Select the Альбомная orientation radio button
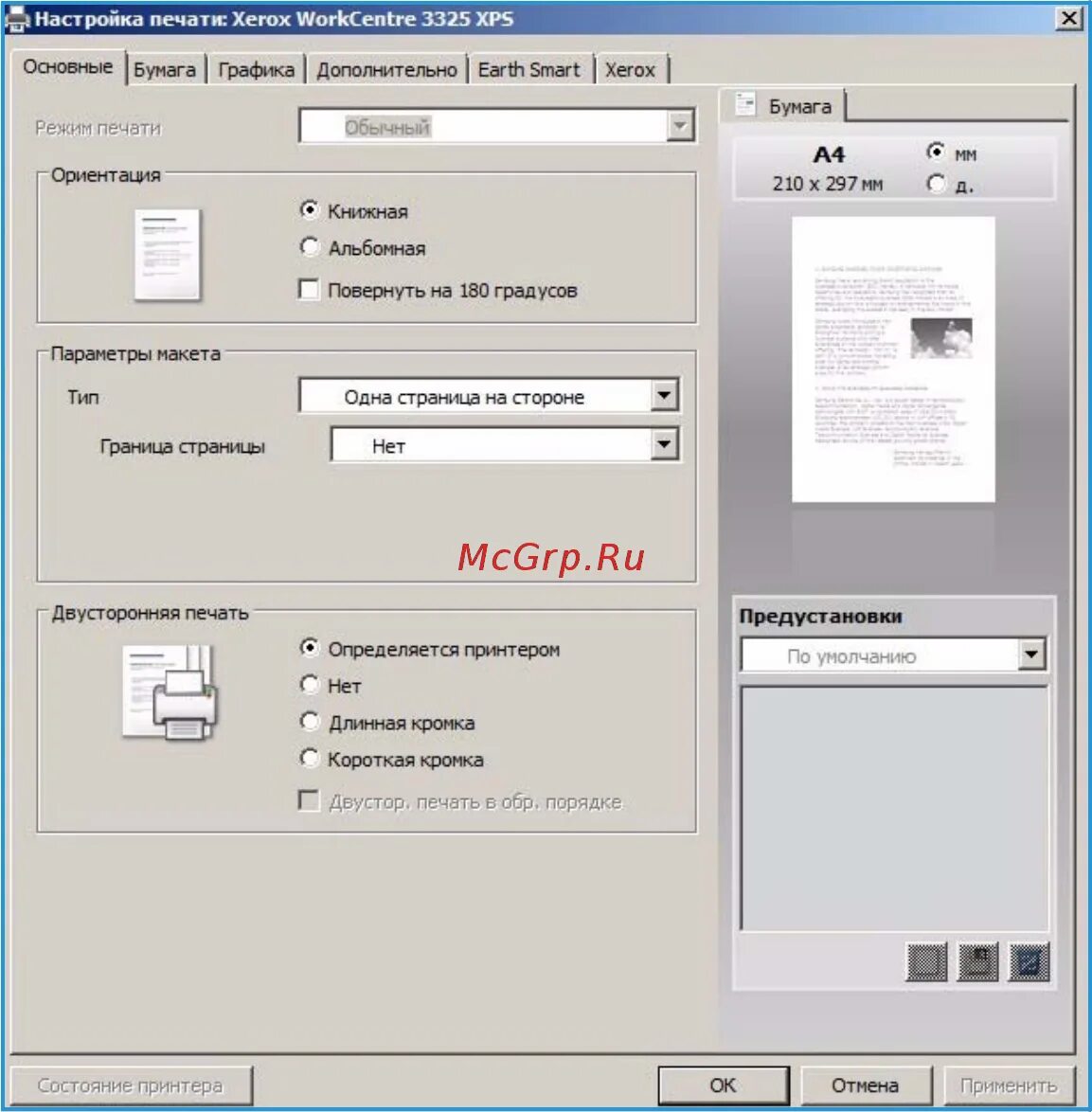Viewport: 1092px width, 1112px height. point(309,247)
